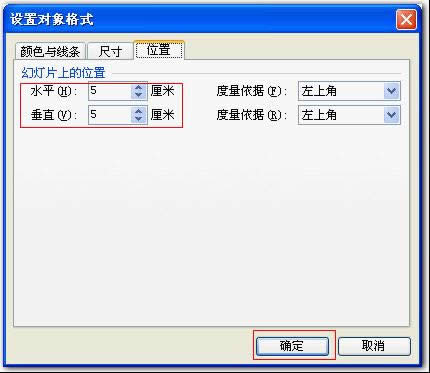Close the 设置对象格式 dialog
This screenshot has height=373, width=430.
pos(406,19)
